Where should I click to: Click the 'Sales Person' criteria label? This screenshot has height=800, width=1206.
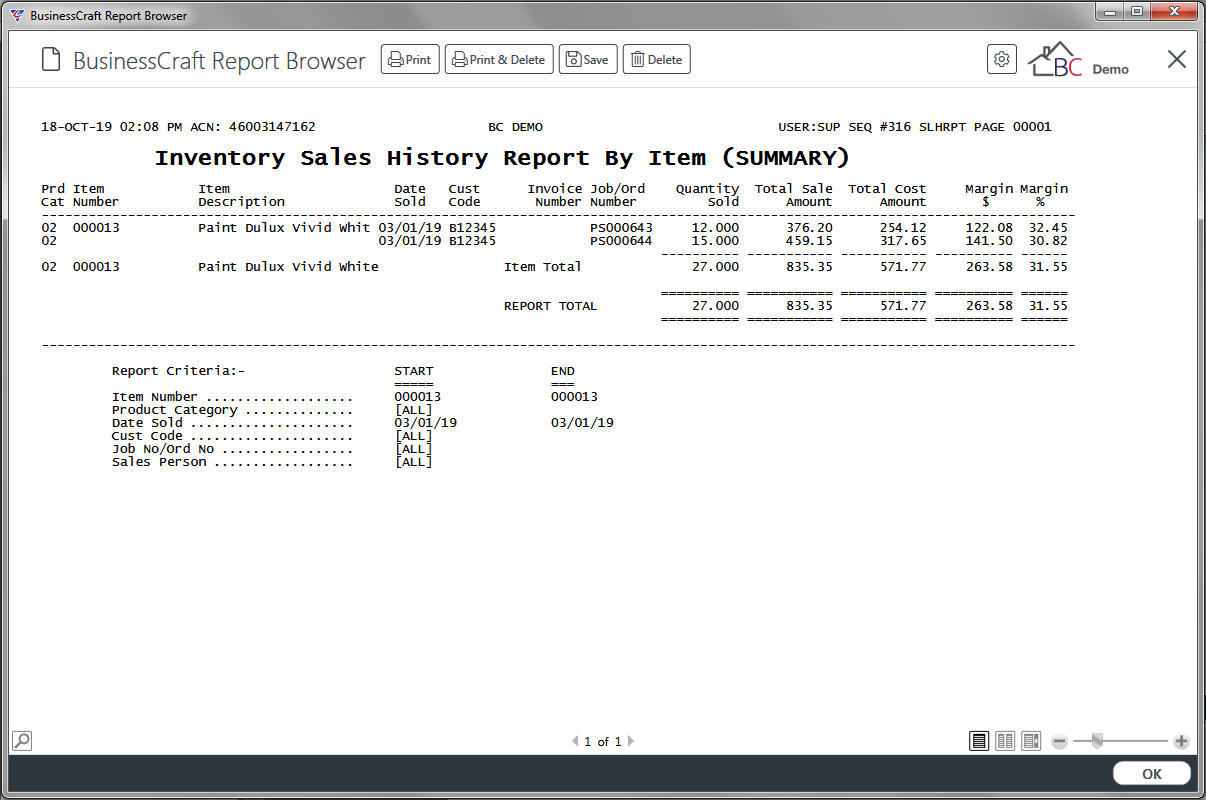point(159,462)
